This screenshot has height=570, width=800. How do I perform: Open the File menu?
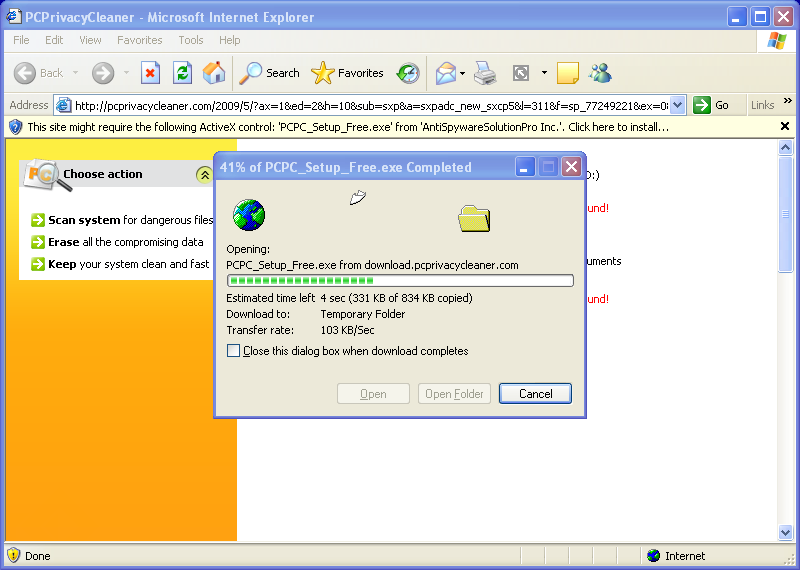point(21,40)
